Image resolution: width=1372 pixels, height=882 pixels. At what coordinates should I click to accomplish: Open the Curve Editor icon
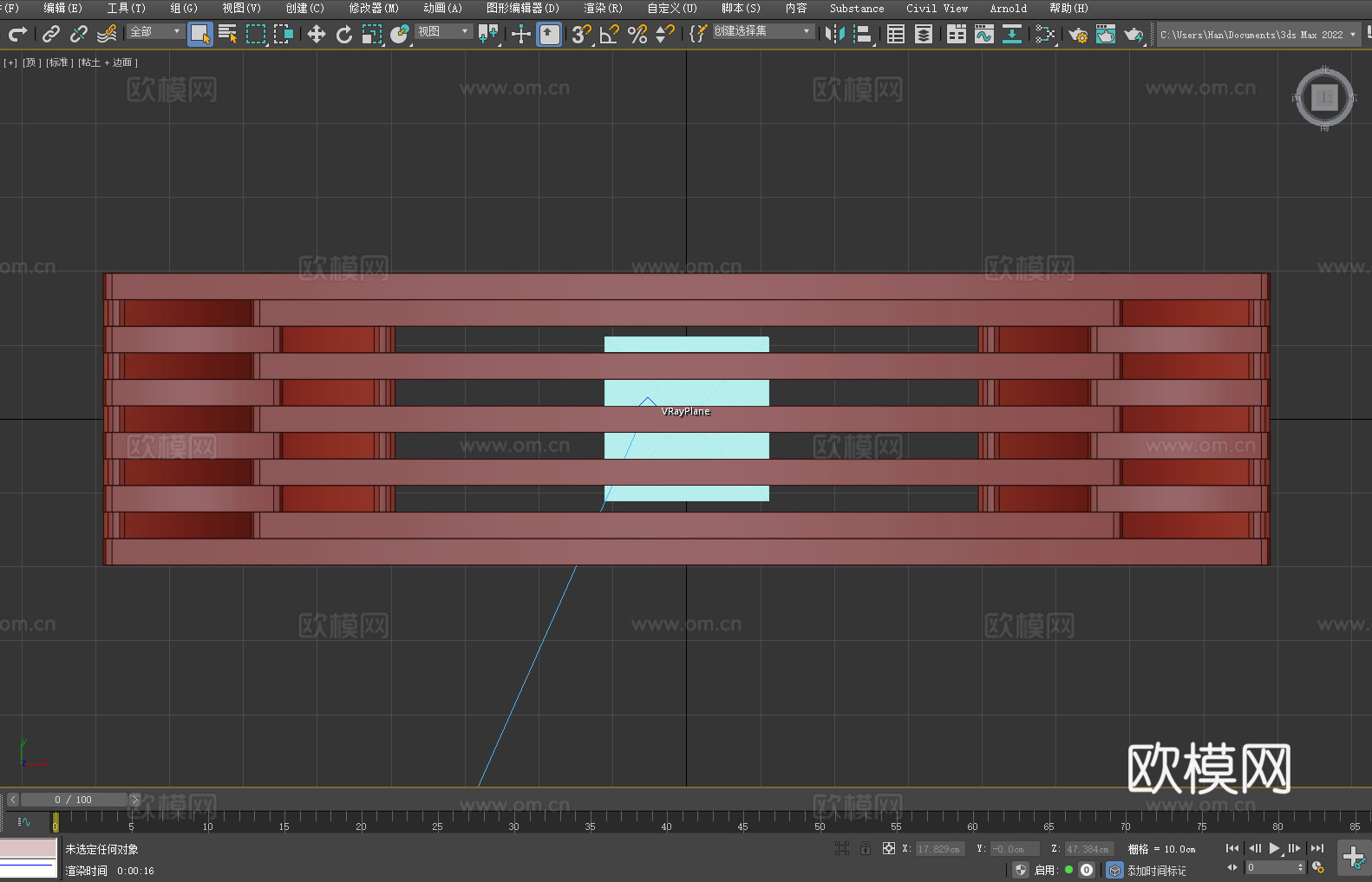pos(984,34)
